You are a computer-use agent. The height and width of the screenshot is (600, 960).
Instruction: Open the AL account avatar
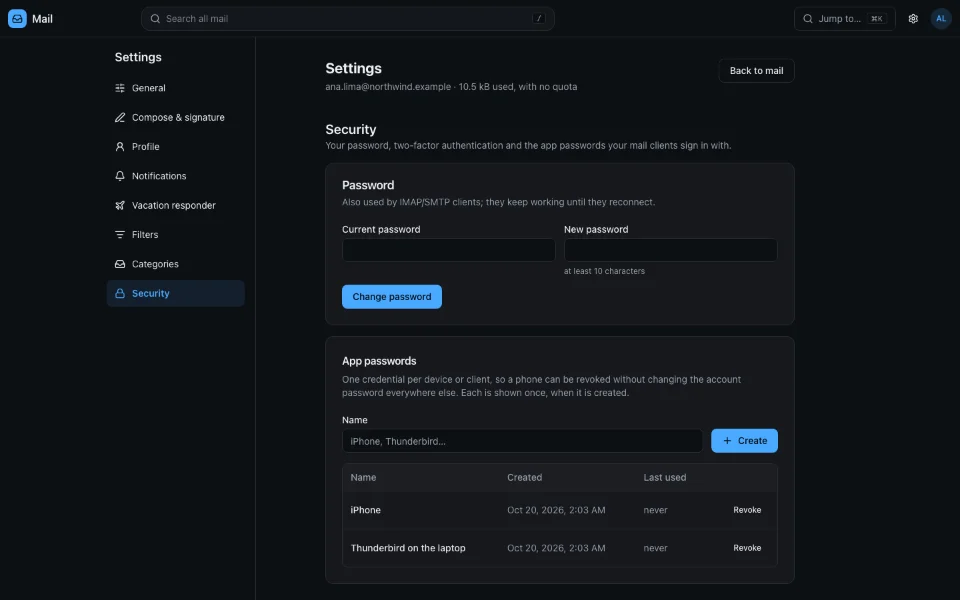coord(941,19)
